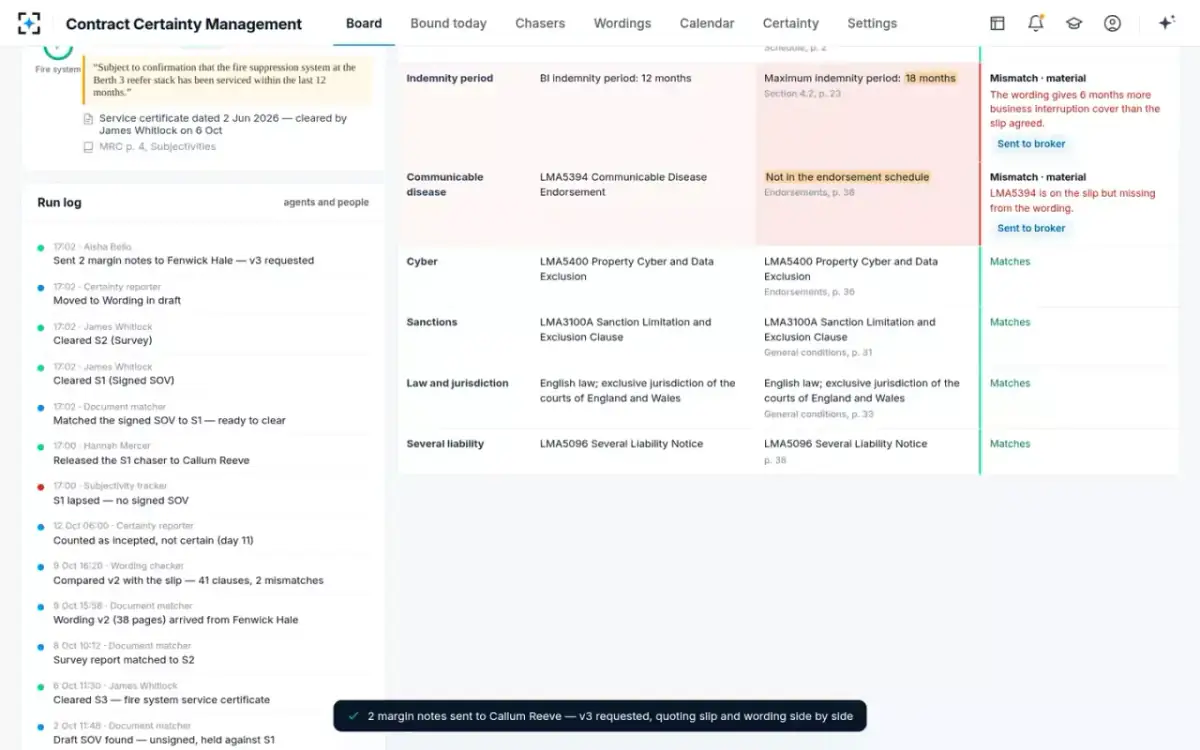Open 'Endorsements, p. 38' reference under Communicable disease

click(809, 193)
